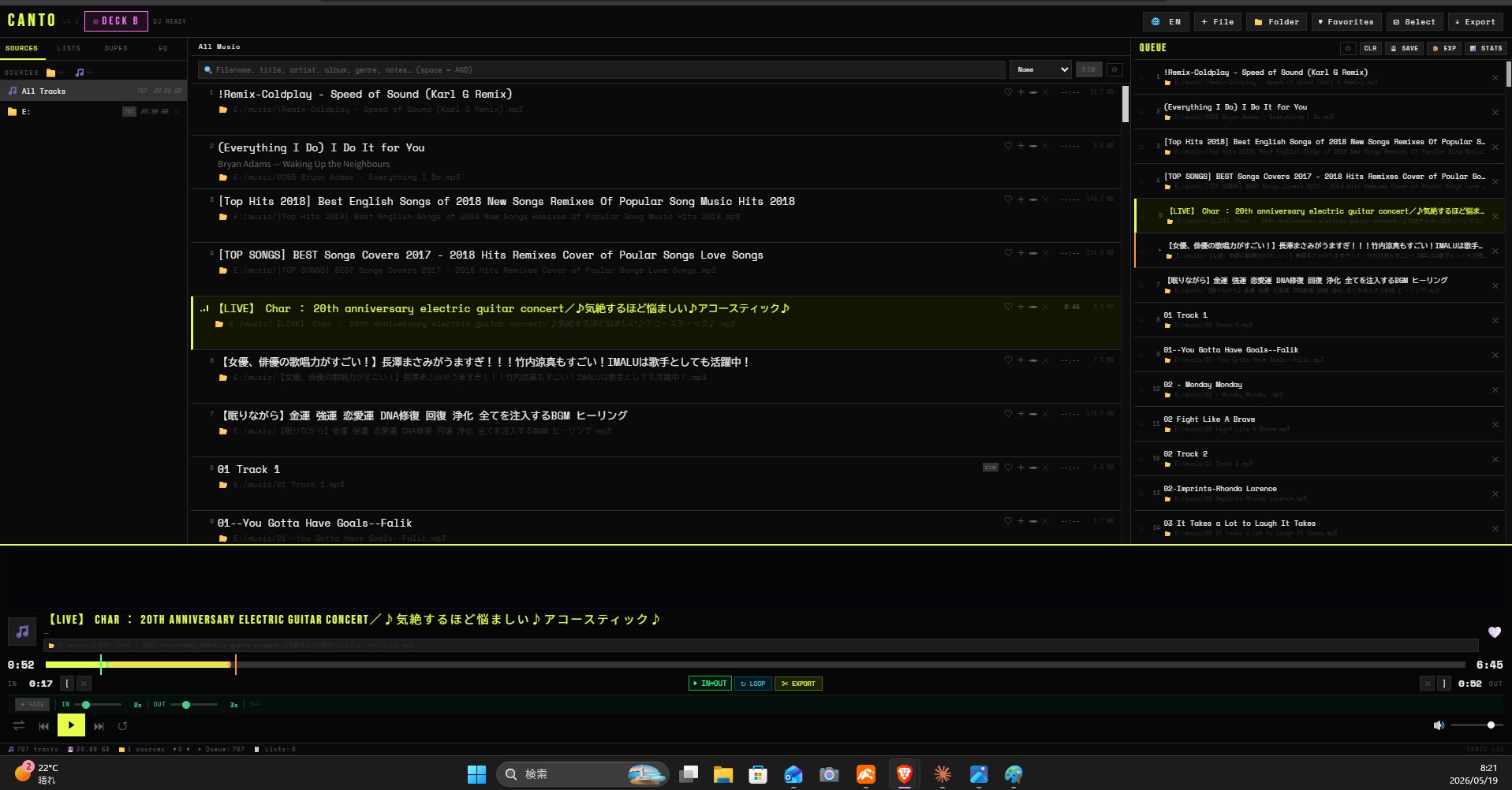Screen dimensions: 1512x790
Task: Delete Top Hits 2018 track with red X
Action: coord(1046,199)
